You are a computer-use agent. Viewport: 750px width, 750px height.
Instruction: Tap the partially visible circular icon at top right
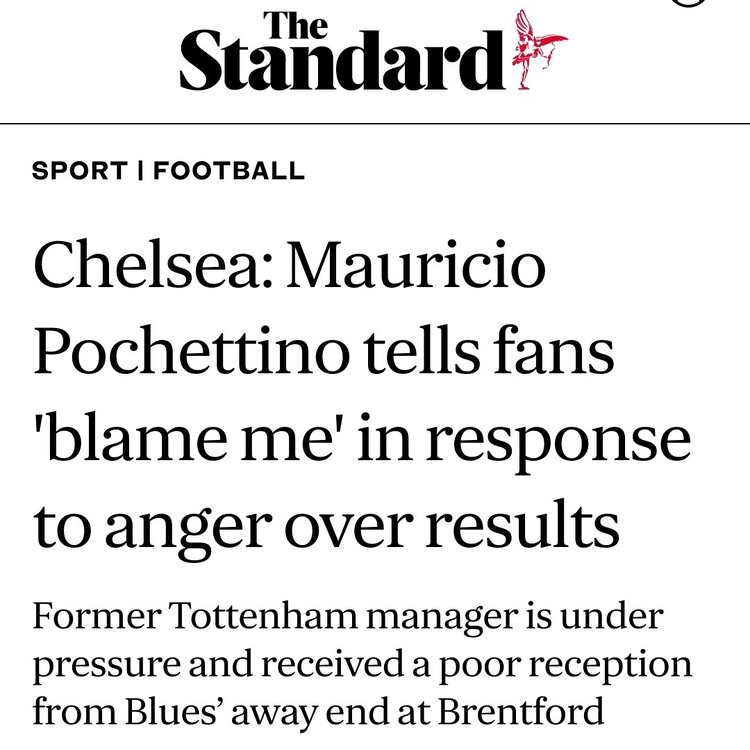688,3
